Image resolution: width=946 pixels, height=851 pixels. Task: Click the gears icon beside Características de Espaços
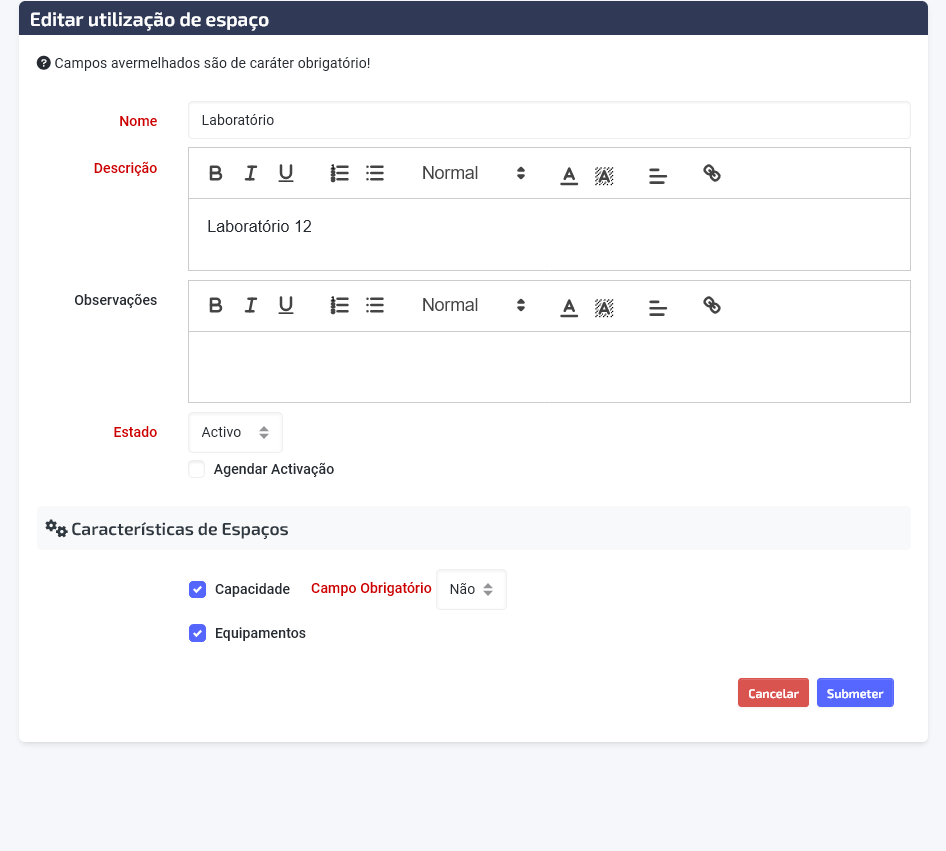(x=57, y=528)
